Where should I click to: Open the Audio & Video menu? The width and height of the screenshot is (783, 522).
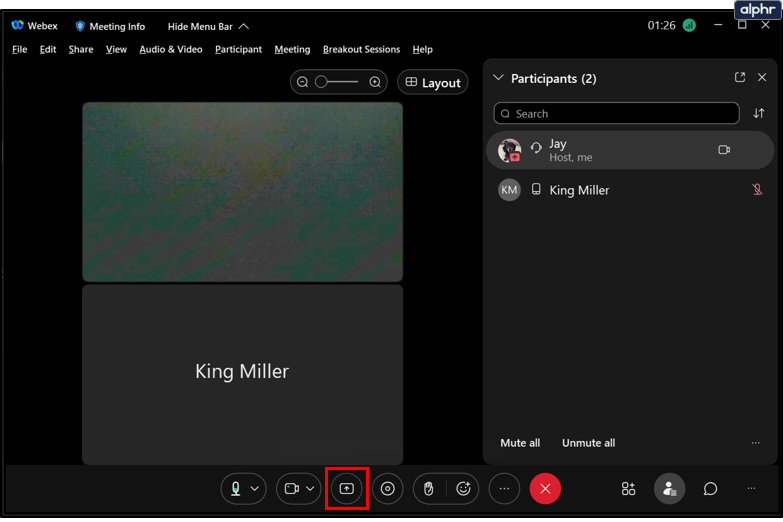[x=171, y=49]
